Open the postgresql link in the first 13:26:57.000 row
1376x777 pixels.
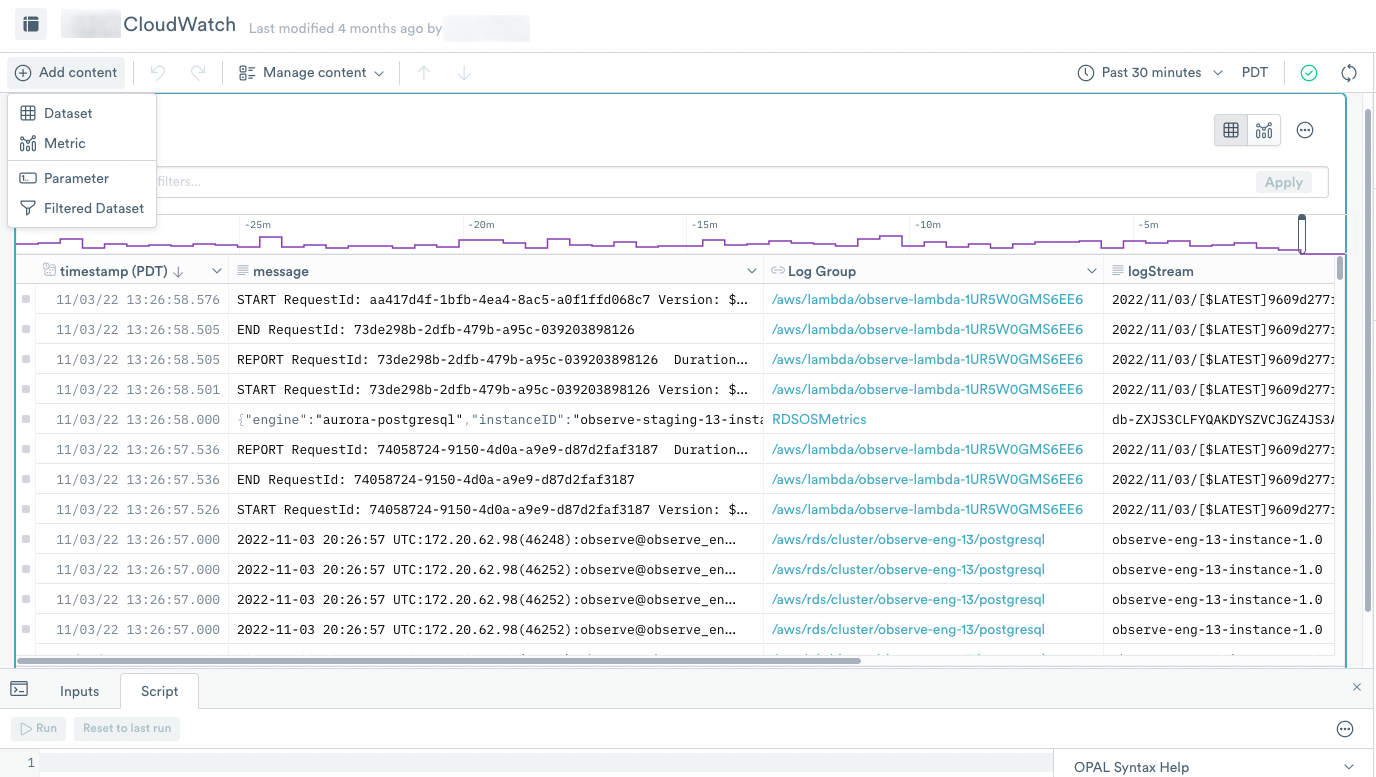[x=908, y=540]
